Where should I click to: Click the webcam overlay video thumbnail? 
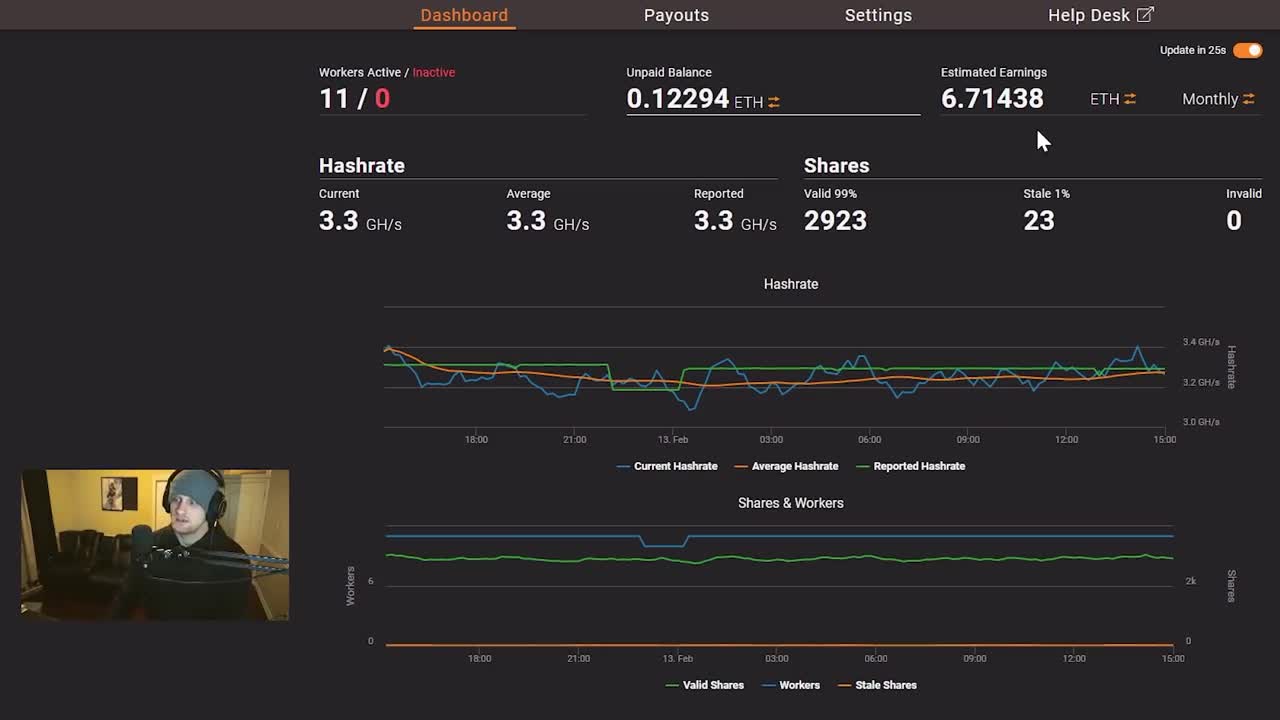[x=155, y=545]
